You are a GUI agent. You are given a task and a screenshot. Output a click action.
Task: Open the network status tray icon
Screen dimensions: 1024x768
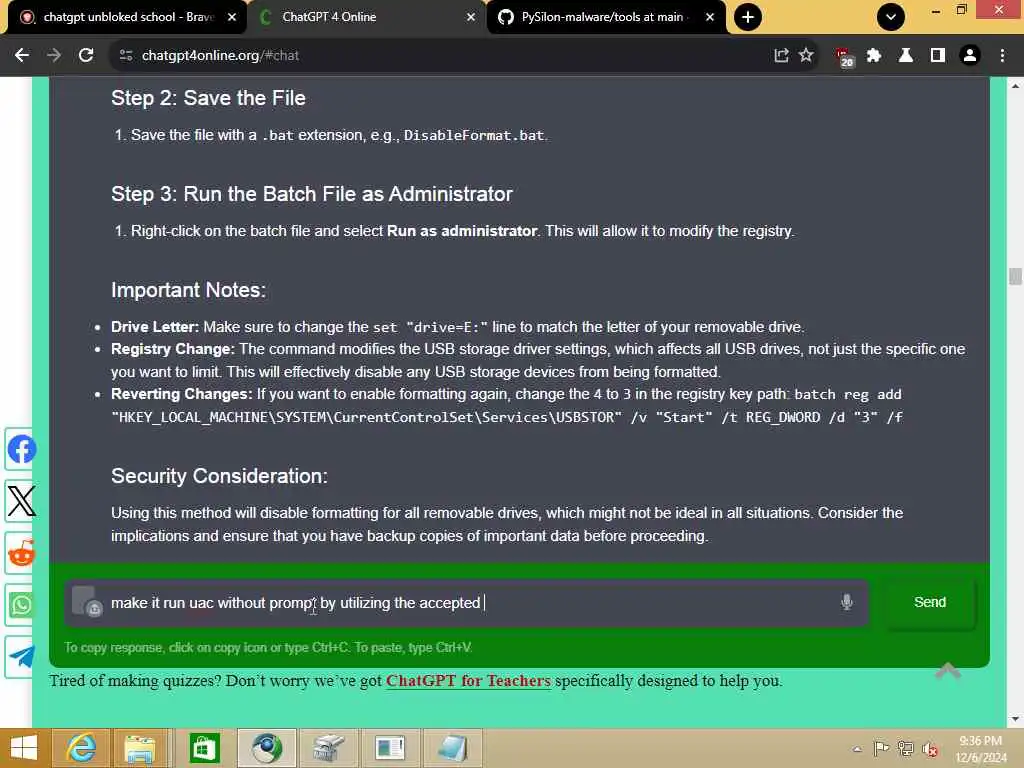click(905, 748)
